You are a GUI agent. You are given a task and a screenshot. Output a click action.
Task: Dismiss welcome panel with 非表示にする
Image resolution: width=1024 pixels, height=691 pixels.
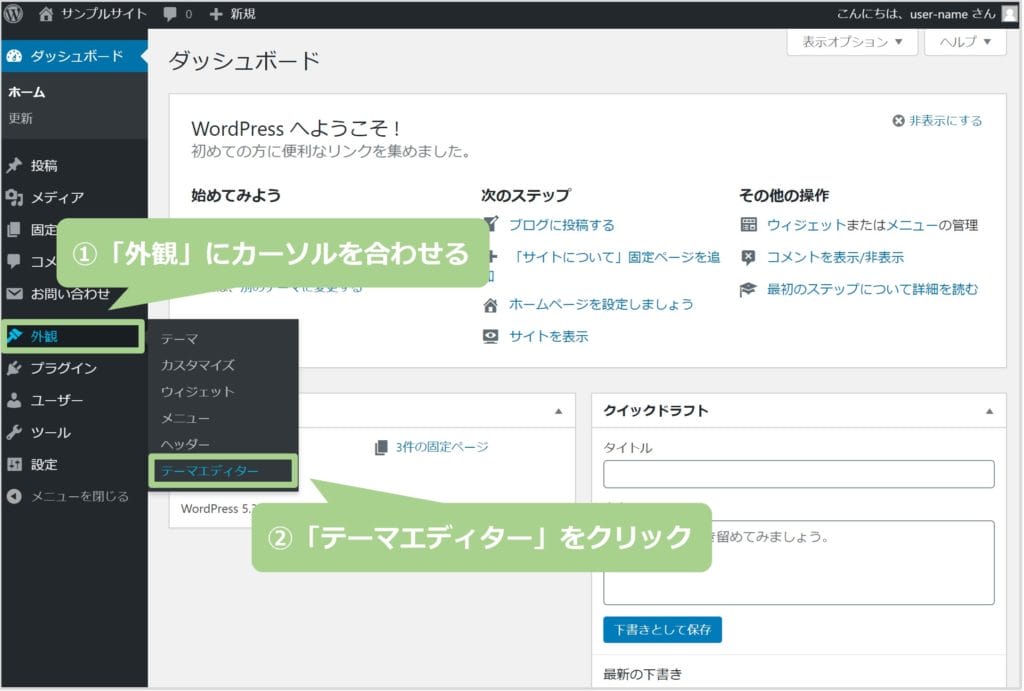click(937, 121)
